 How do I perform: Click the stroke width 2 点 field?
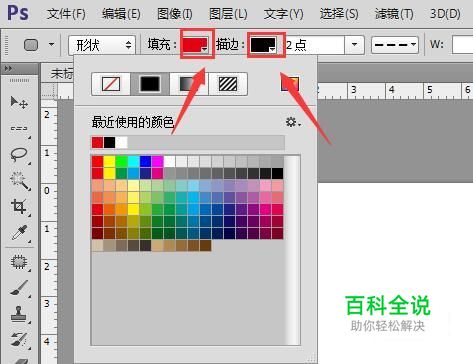point(314,44)
